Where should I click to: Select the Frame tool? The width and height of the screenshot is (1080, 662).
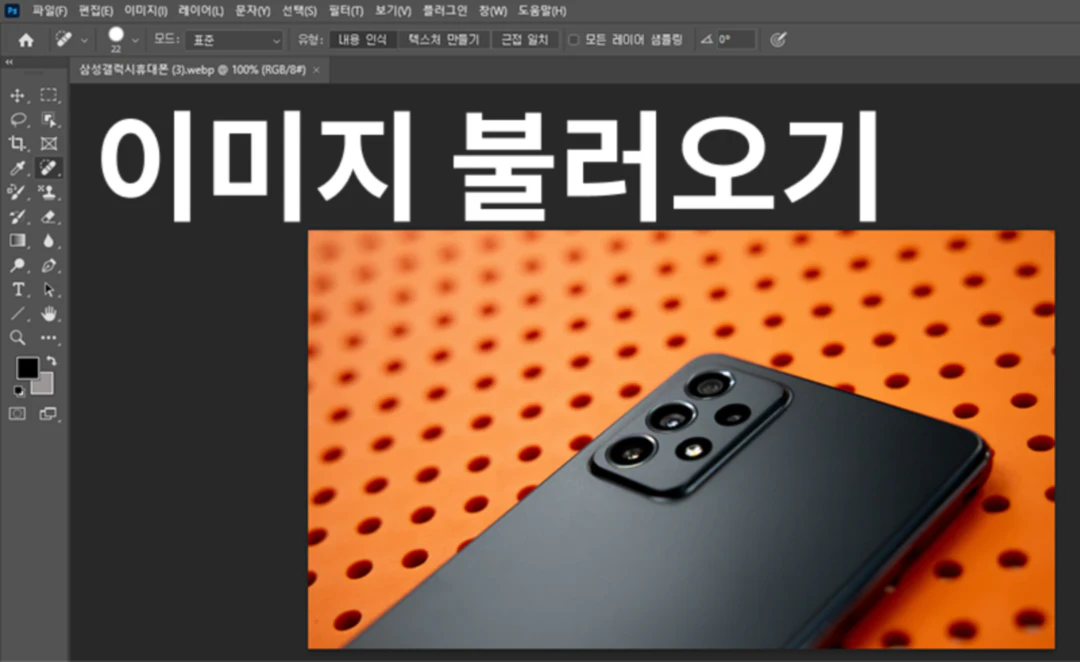48,143
